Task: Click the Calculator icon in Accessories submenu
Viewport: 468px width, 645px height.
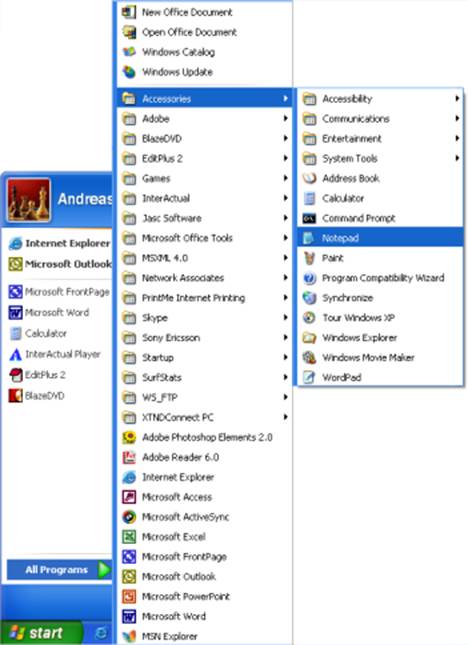Action: [309, 198]
